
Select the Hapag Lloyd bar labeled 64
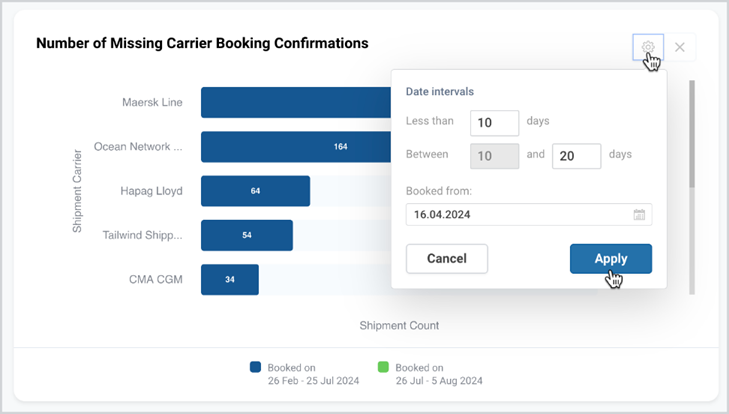[255, 191]
